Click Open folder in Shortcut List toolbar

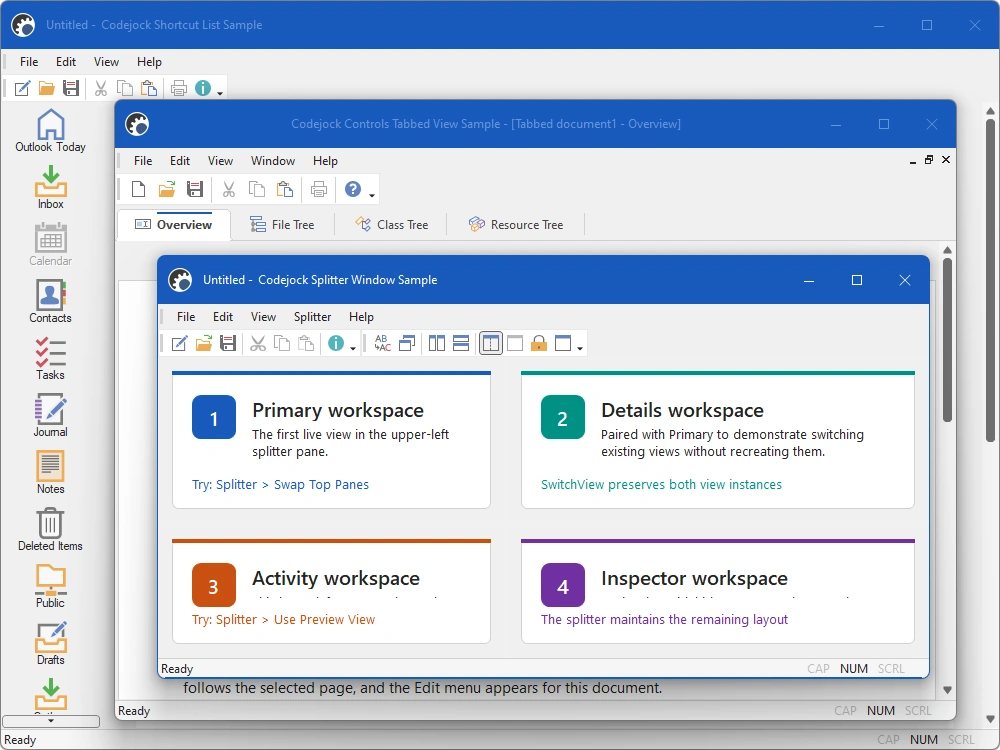tap(47, 88)
